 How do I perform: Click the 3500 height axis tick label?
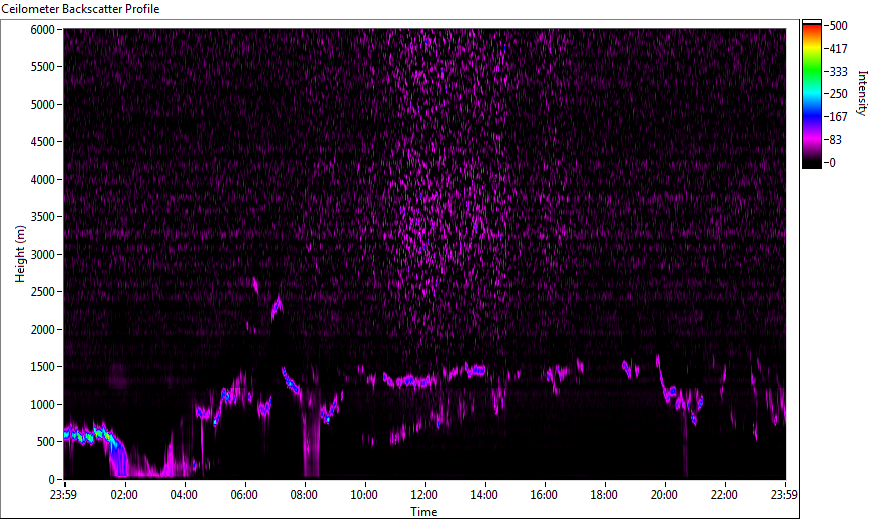click(42, 217)
